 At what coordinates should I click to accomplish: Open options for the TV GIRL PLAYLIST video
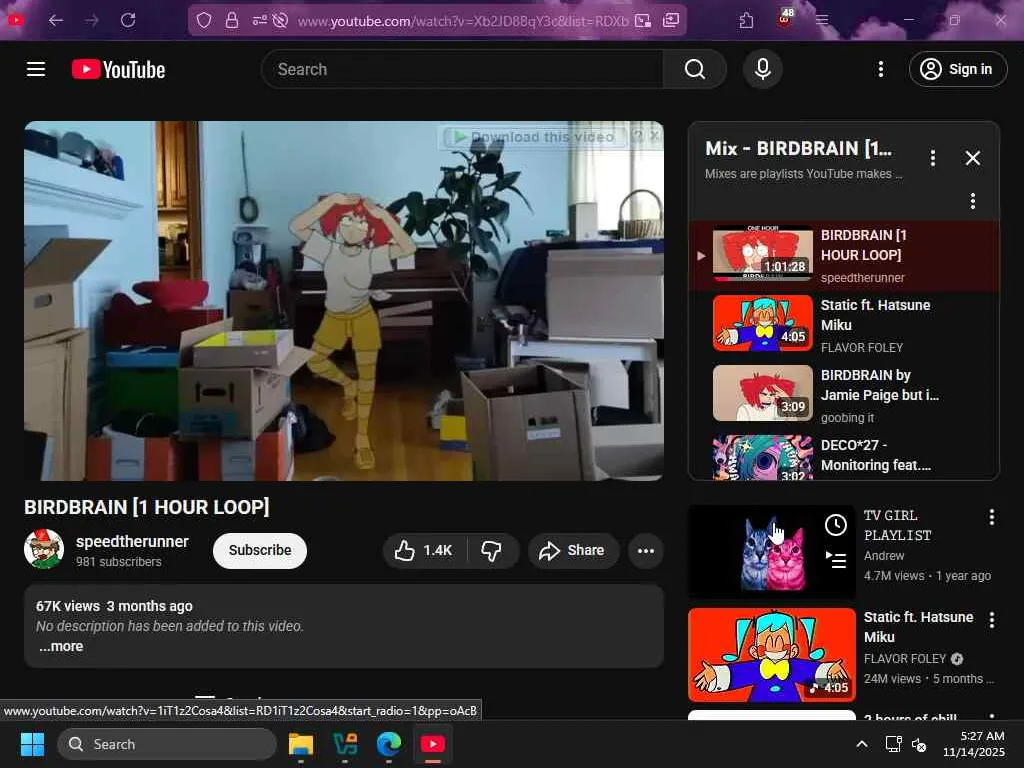tap(991, 517)
